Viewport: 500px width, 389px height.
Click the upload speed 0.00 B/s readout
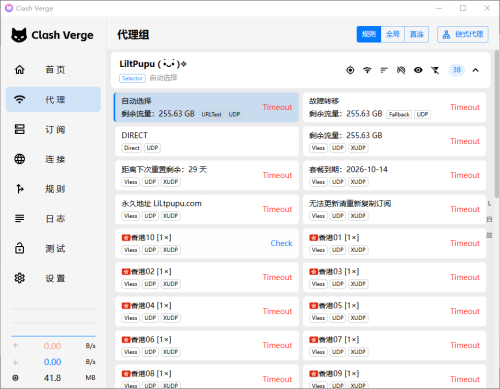(53, 346)
